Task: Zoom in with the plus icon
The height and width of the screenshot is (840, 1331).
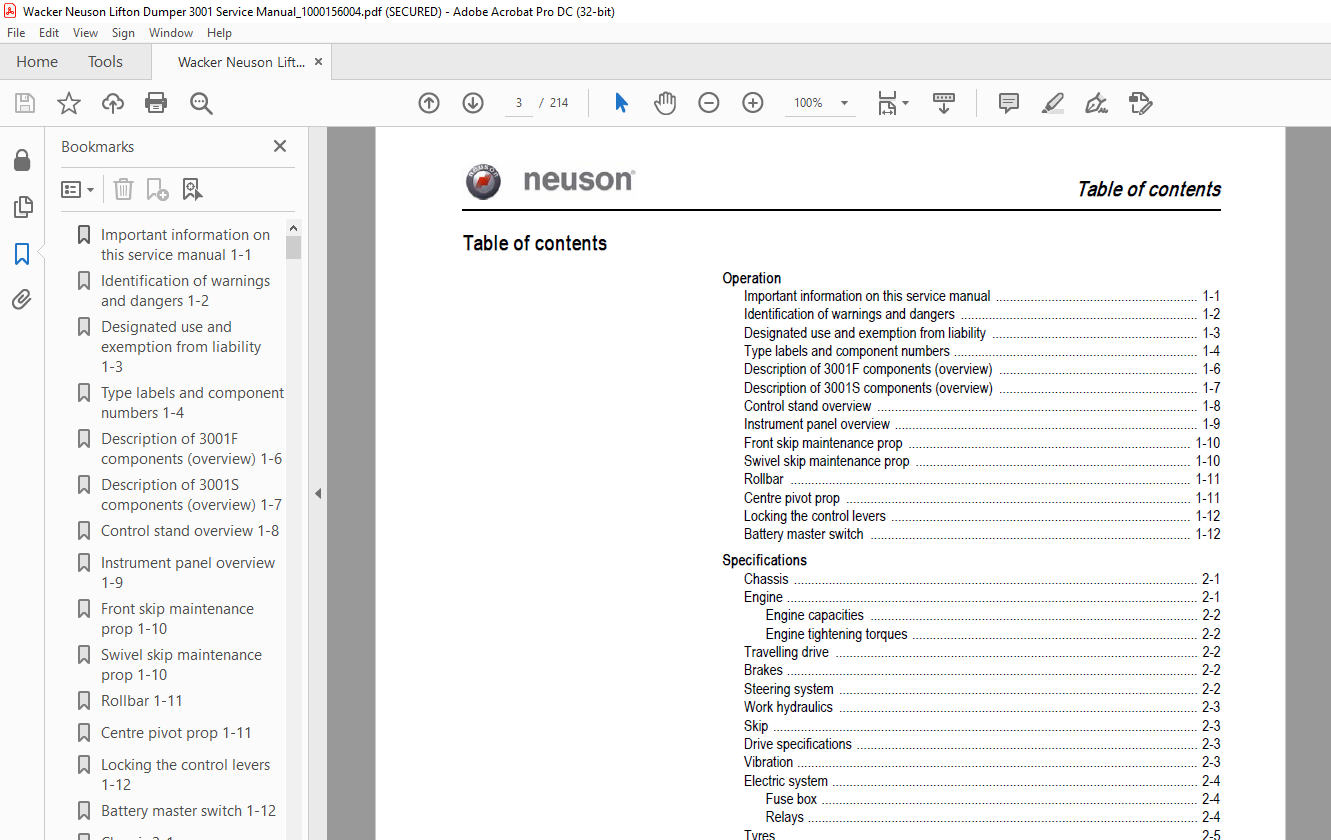Action: 753,103
